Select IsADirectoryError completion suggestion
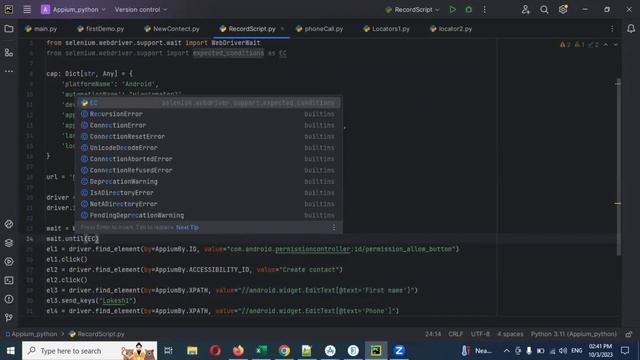Viewport: 640px width, 360px height. (x=209, y=193)
